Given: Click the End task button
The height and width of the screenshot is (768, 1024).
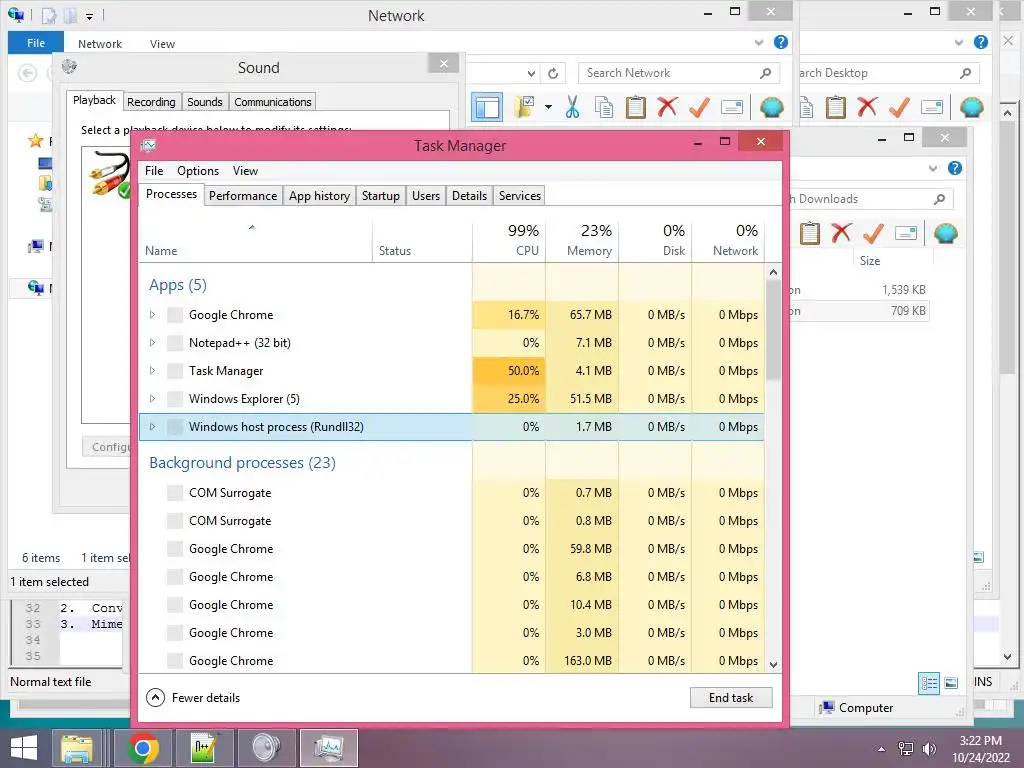Looking at the screenshot, I should [731, 698].
